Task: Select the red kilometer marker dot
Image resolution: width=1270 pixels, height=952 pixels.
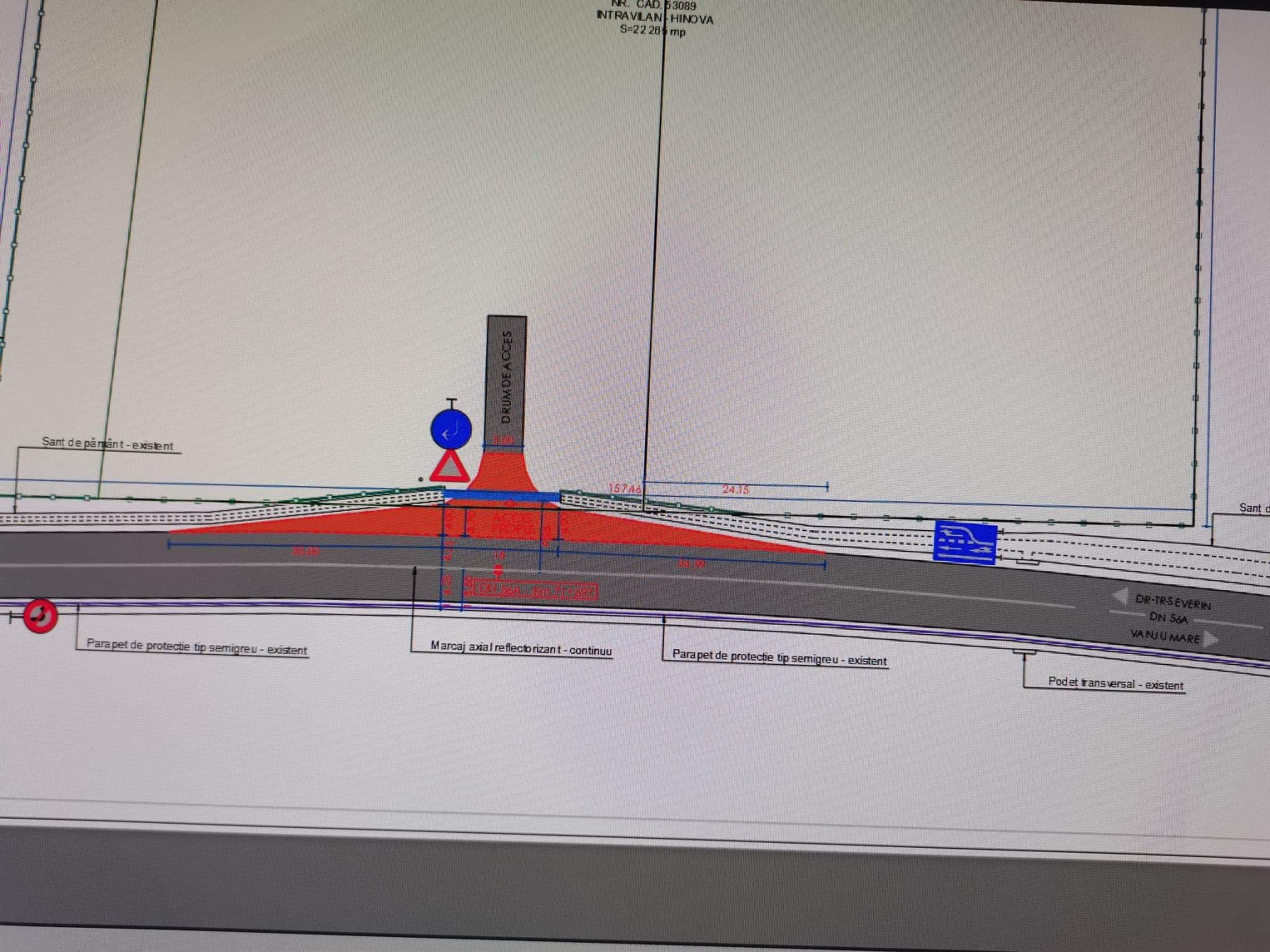Action: pyautogui.click(x=497, y=570)
